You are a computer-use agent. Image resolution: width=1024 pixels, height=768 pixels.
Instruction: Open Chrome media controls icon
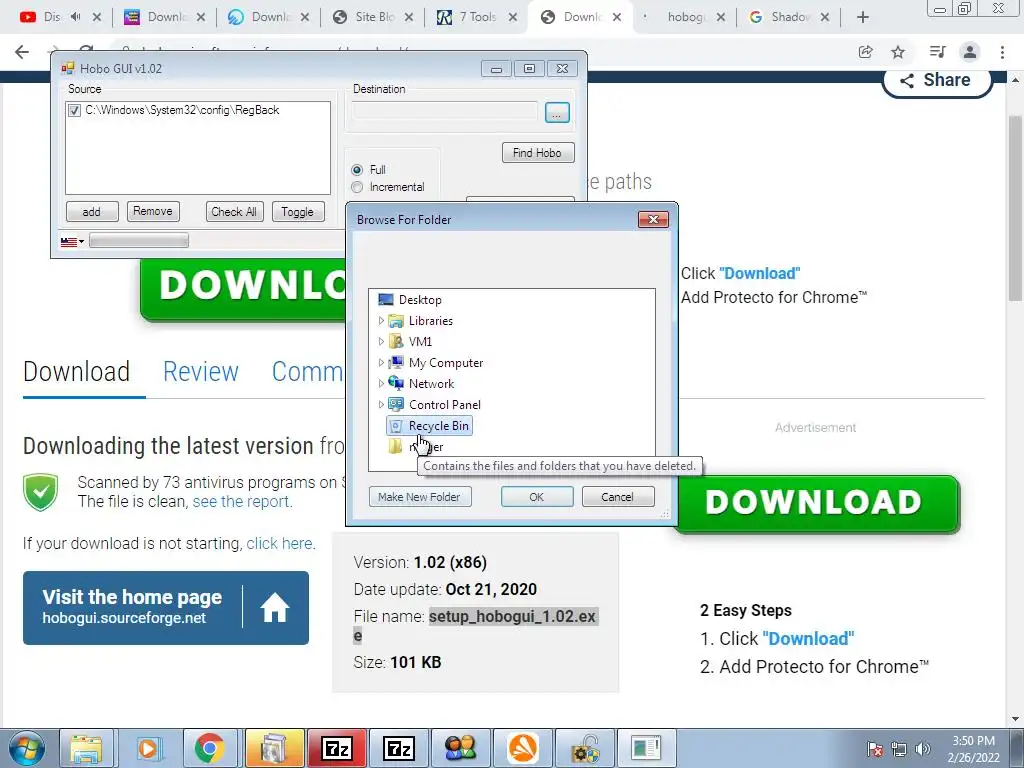click(937, 52)
